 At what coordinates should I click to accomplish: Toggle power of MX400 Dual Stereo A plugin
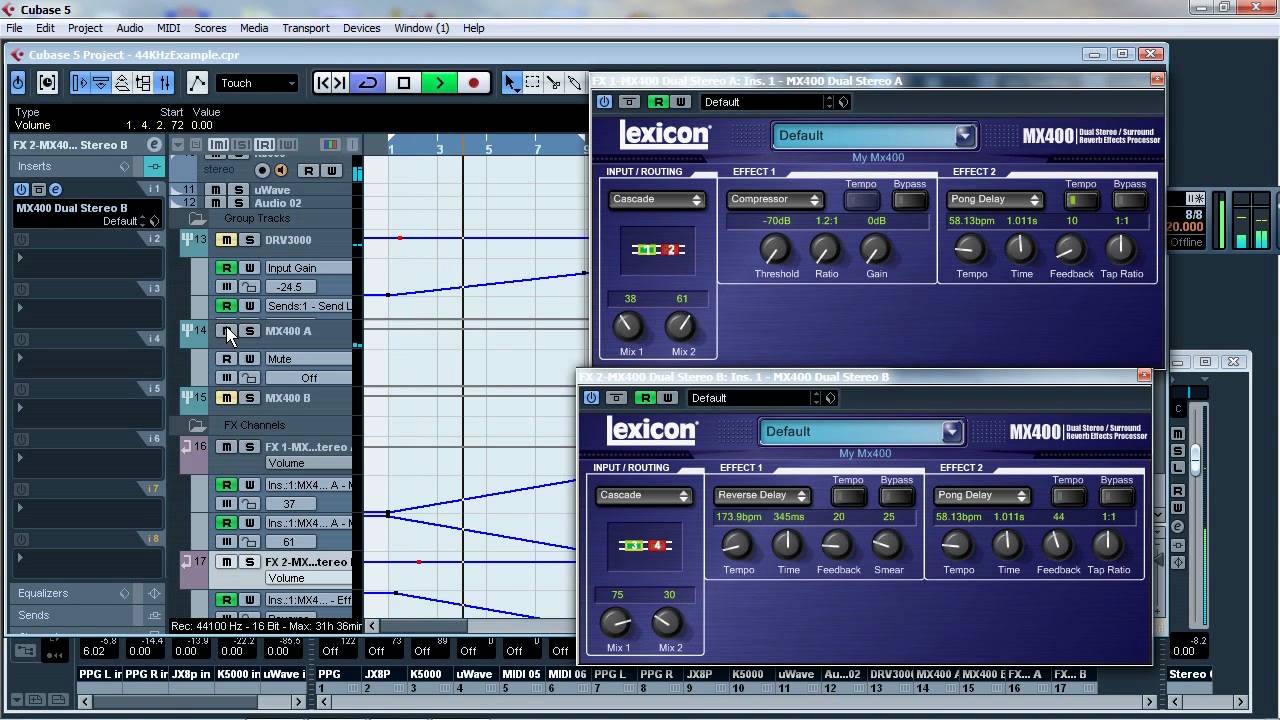coord(604,102)
